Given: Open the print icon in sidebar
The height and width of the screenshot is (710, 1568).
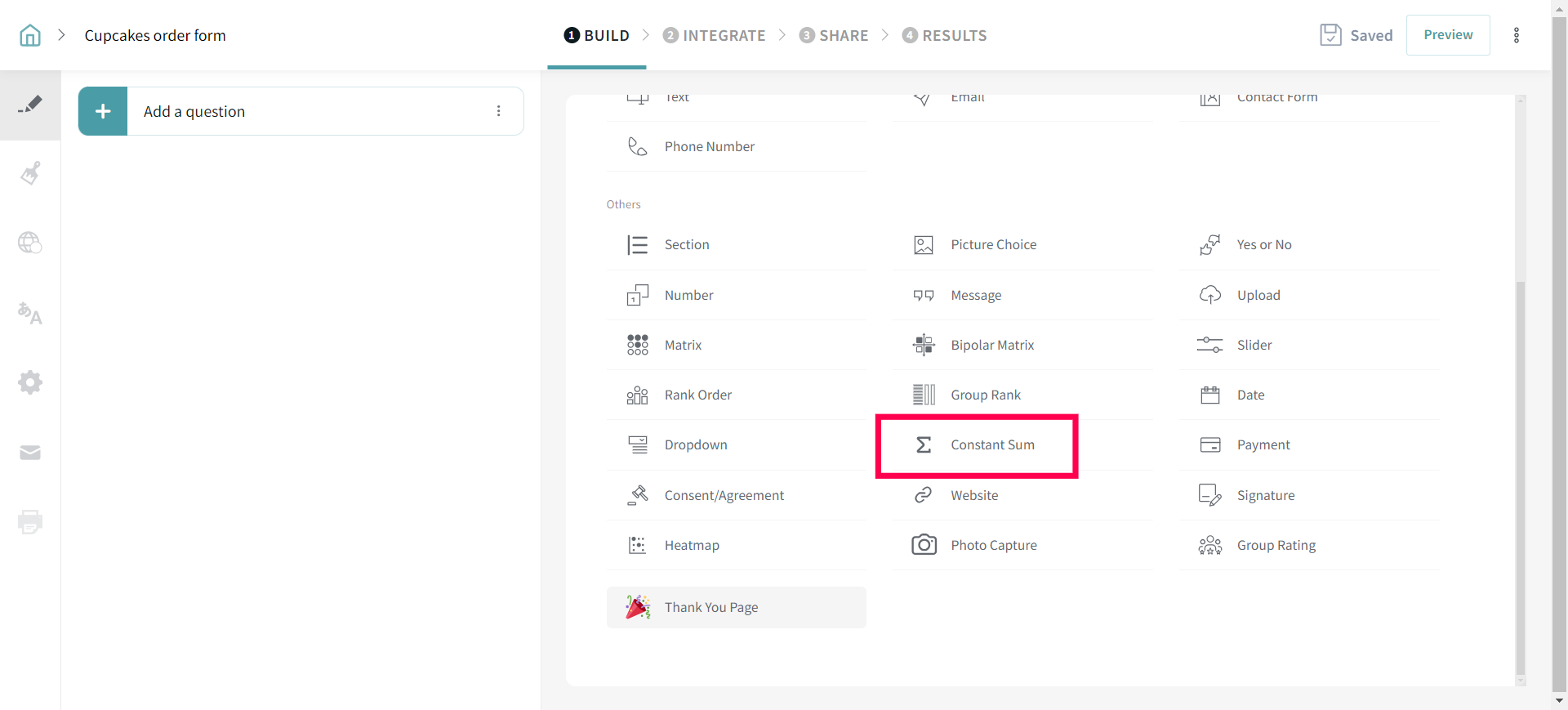Looking at the screenshot, I should coord(30,521).
